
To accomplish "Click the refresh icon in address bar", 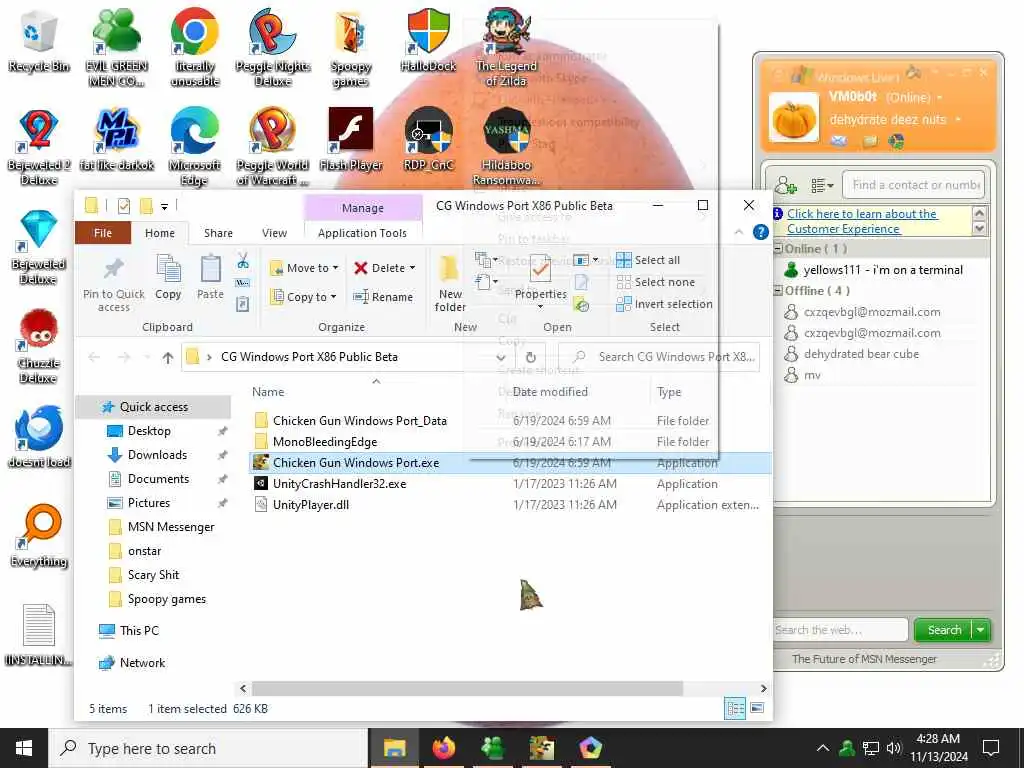I will click(x=530, y=357).
